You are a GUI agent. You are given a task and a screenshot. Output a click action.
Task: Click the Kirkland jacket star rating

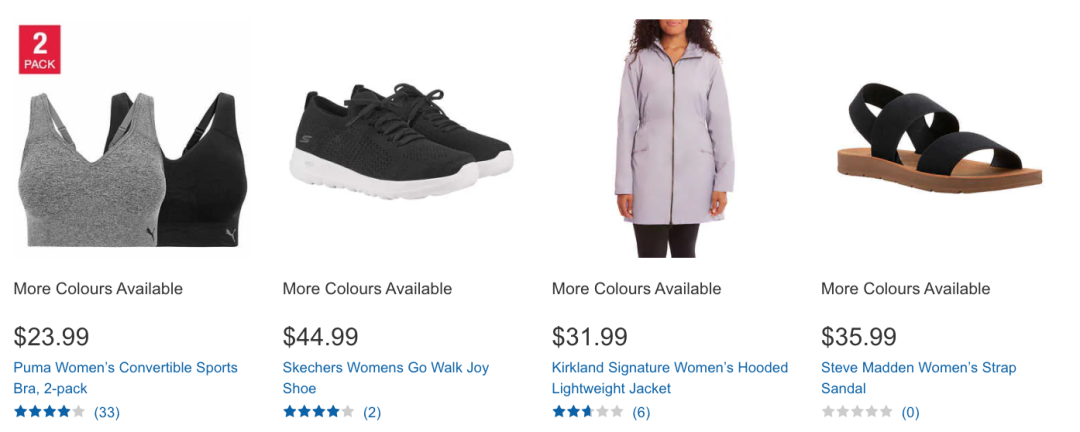pos(587,411)
